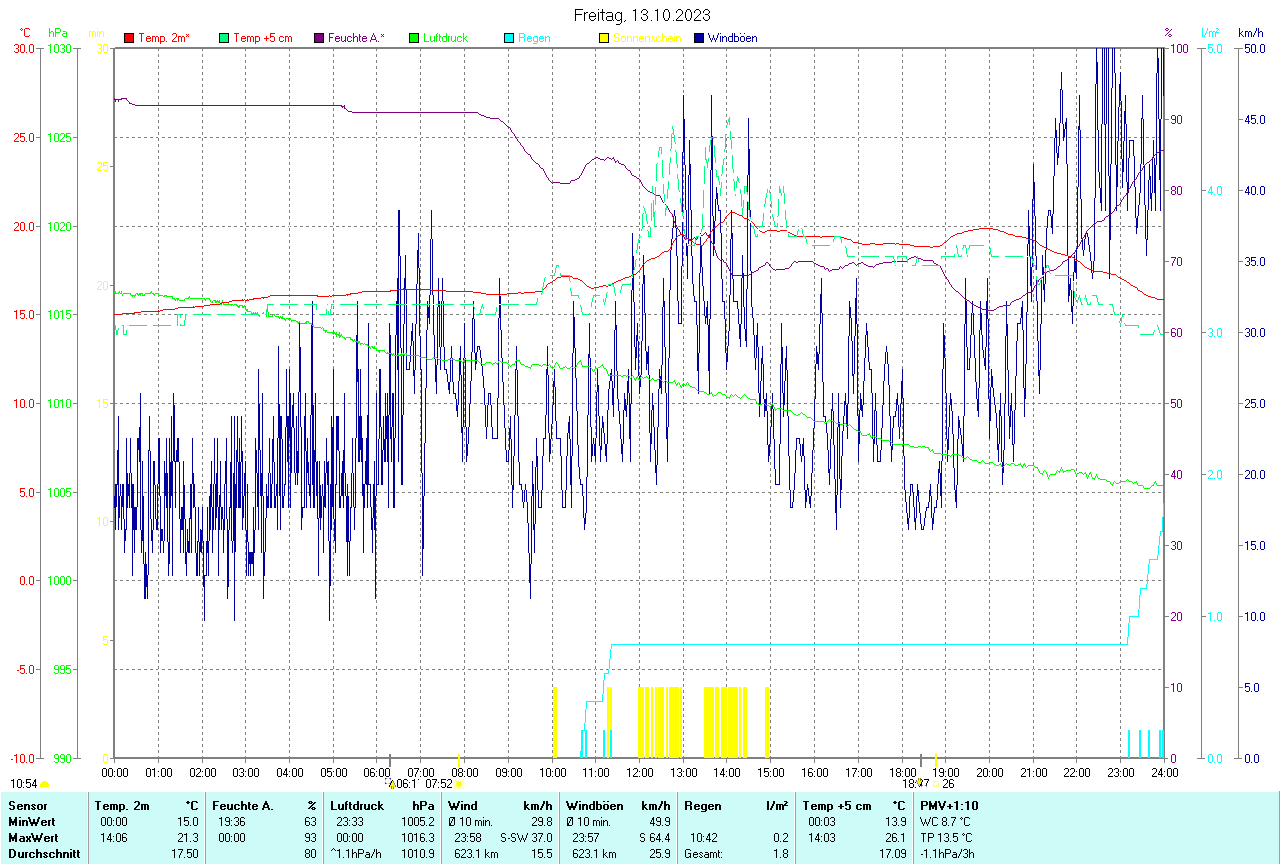Viewport: 1280px width, 864px height.
Task: Click the 'Durchschnitt' row label
Action: 44,854
